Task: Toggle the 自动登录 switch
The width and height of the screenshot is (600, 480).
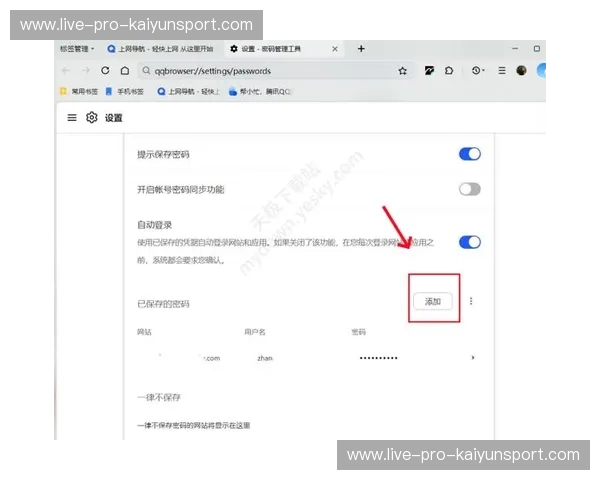Action: pos(470,242)
